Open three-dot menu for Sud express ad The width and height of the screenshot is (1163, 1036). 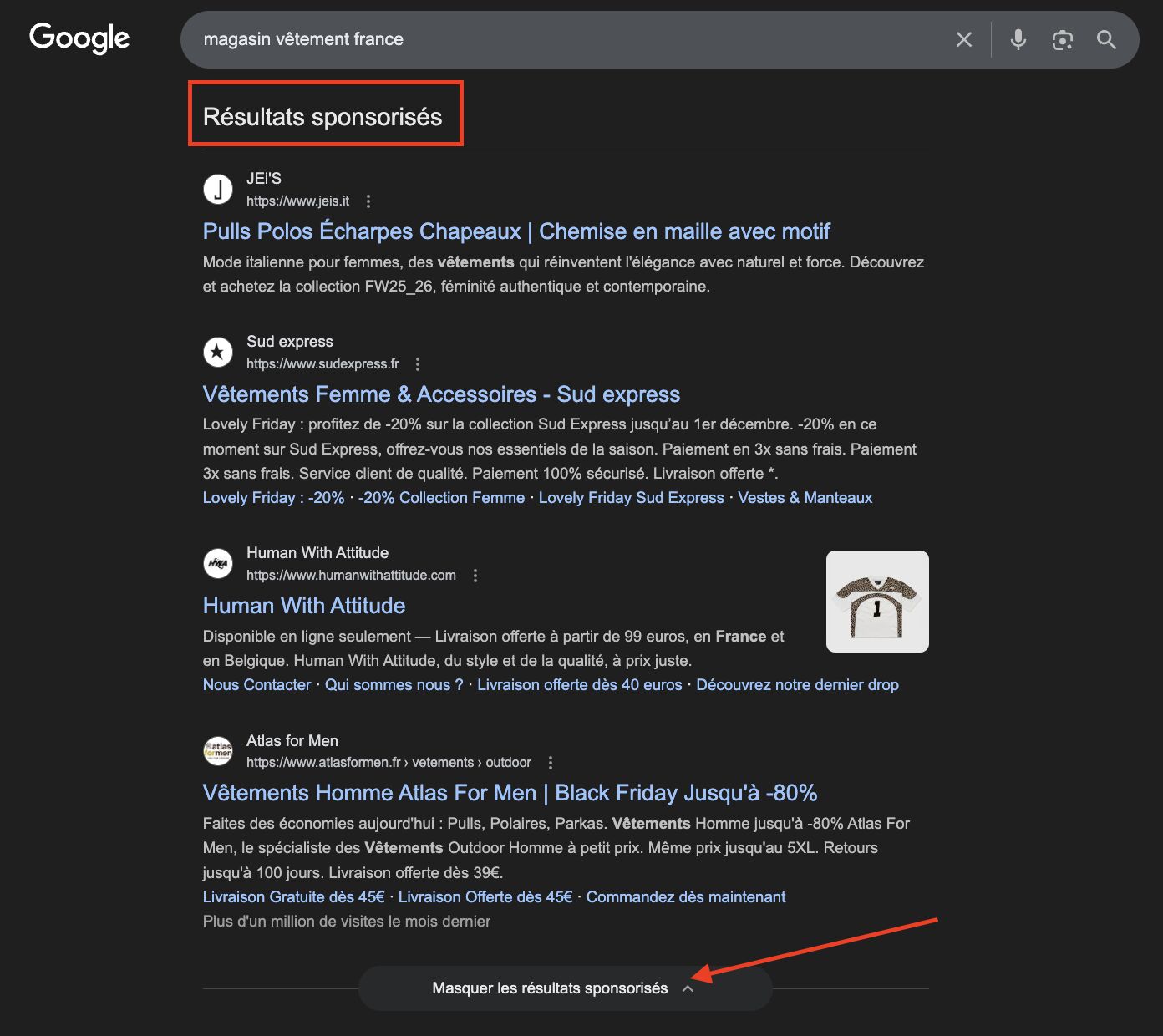tap(418, 364)
